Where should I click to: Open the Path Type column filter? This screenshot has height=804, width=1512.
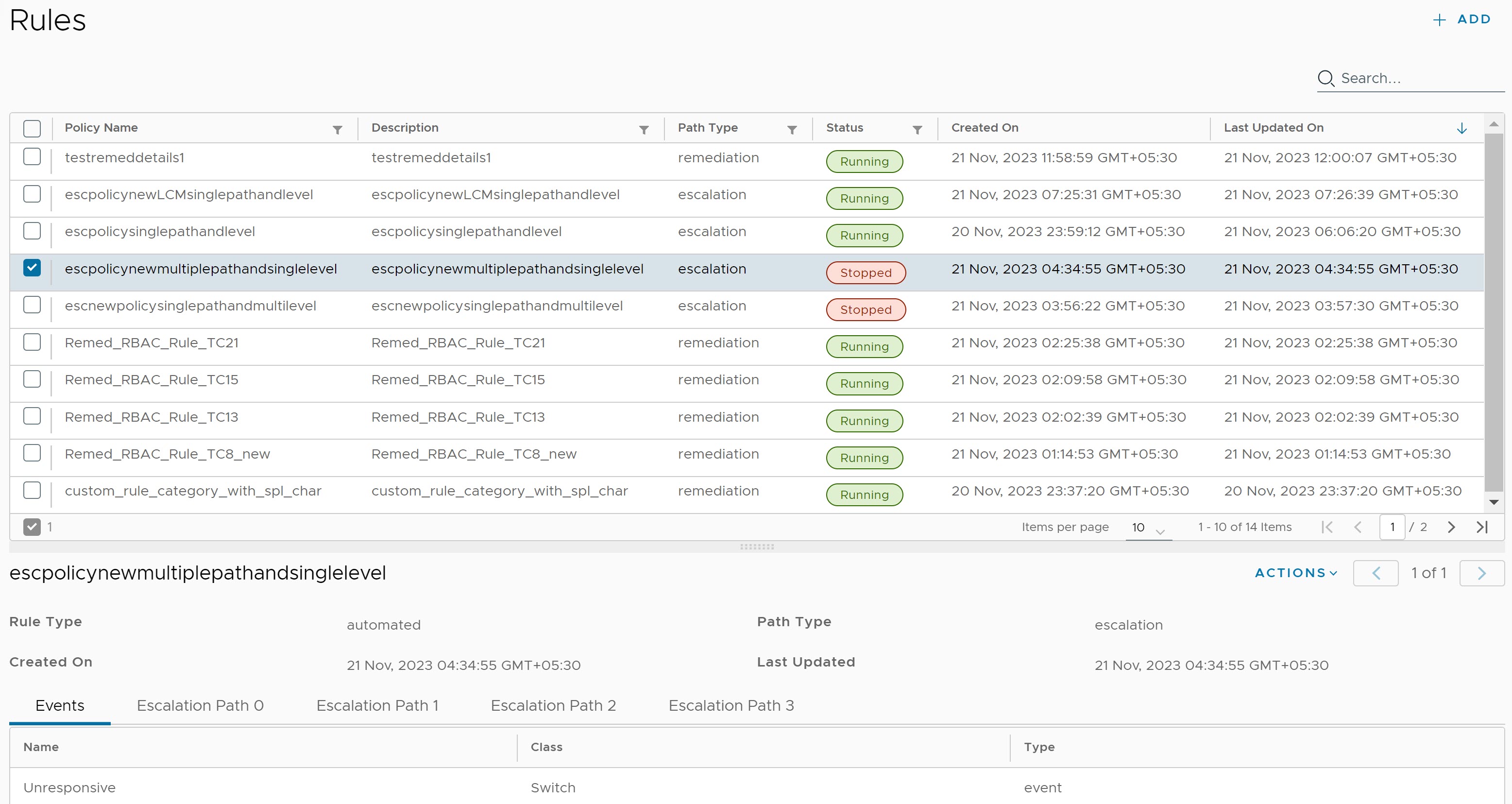(x=792, y=130)
